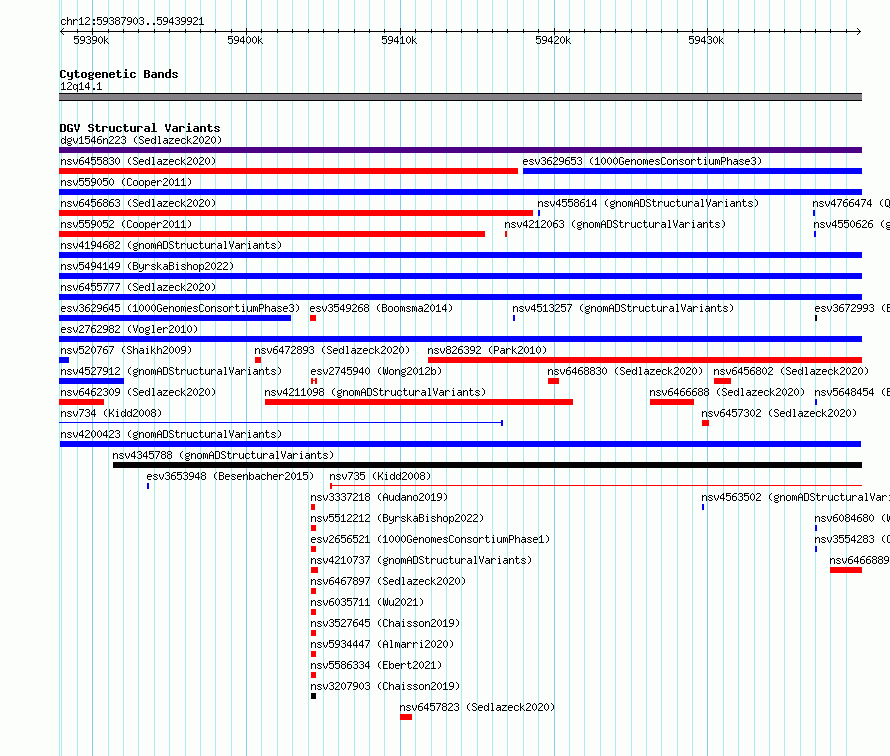Select the red nsv6466688 variant bar

click(672, 402)
